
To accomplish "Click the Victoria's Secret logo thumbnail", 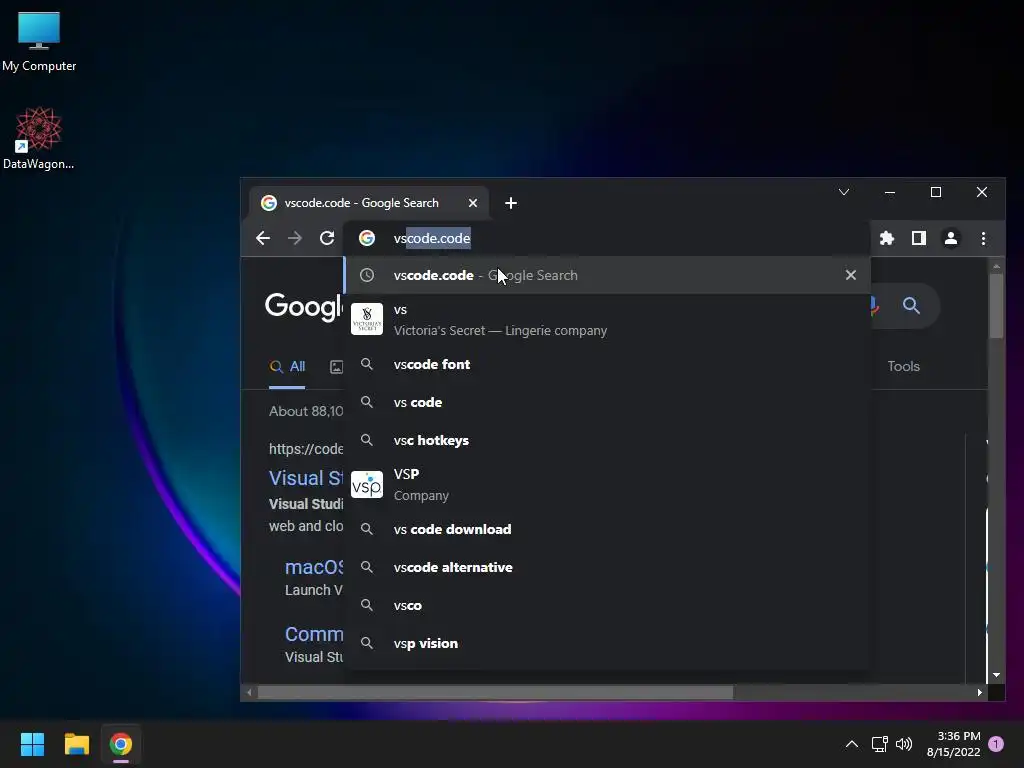I will pos(367,319).
